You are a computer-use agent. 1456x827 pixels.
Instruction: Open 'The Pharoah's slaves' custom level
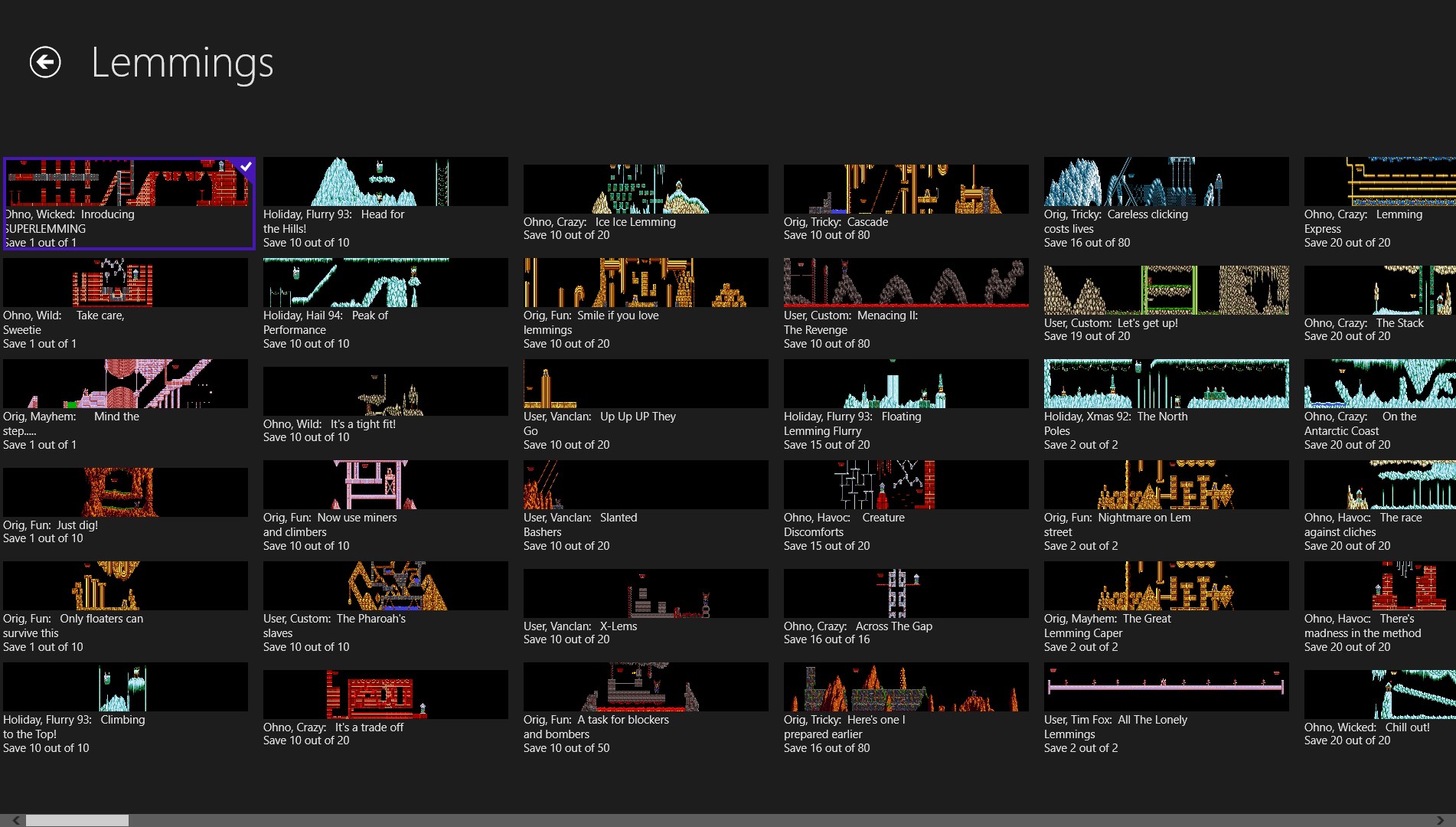pyautogui.click(x=386, y=607)
